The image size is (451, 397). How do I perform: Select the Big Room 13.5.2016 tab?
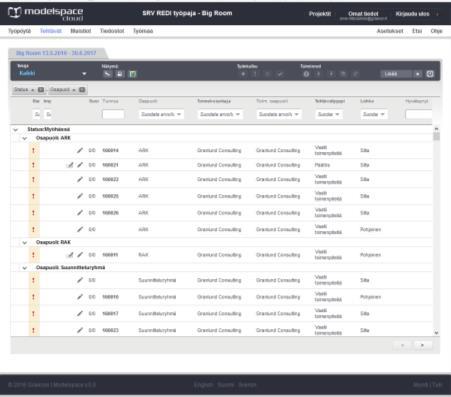point(56,53)
